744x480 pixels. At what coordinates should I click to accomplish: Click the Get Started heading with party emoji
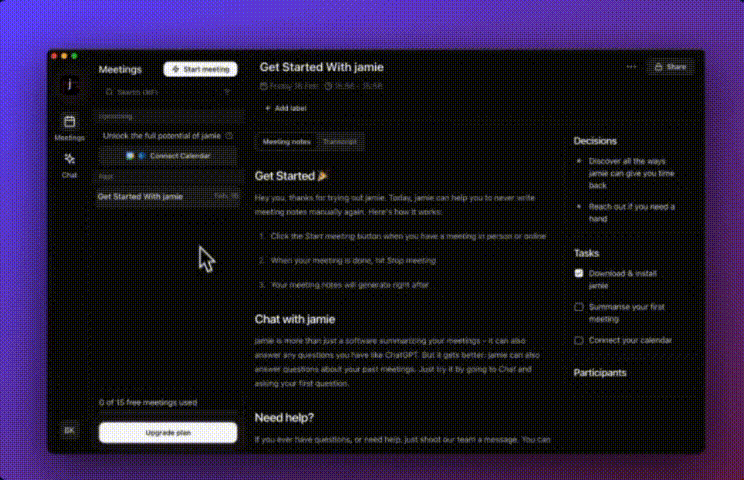(x=291, y=176)
